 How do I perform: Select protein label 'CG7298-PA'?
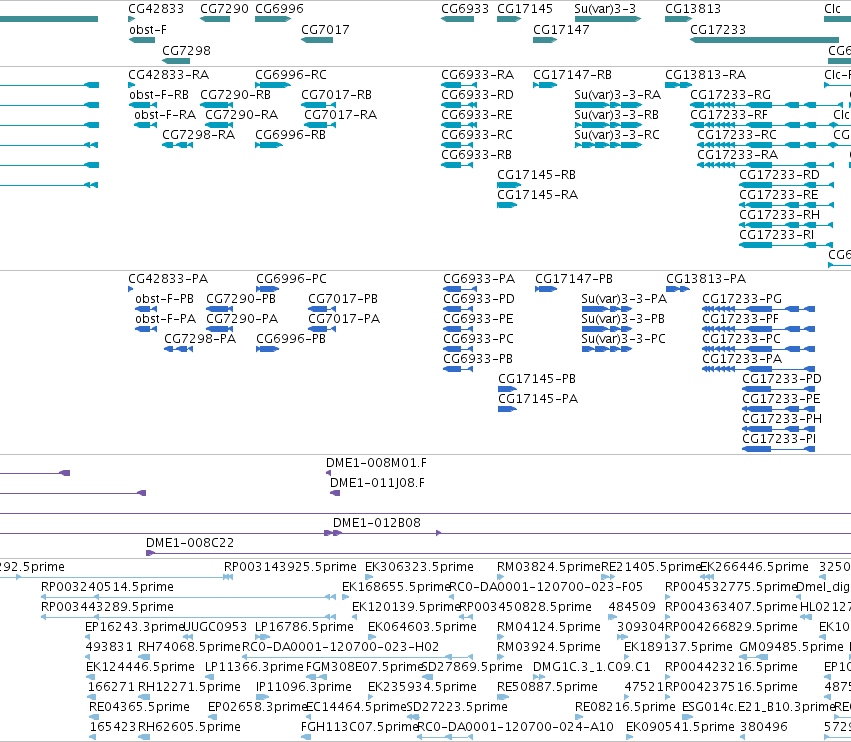coord(200,339)
